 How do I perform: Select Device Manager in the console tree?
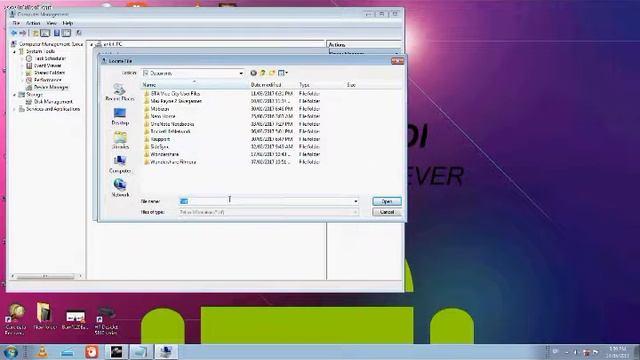point(51,87)
